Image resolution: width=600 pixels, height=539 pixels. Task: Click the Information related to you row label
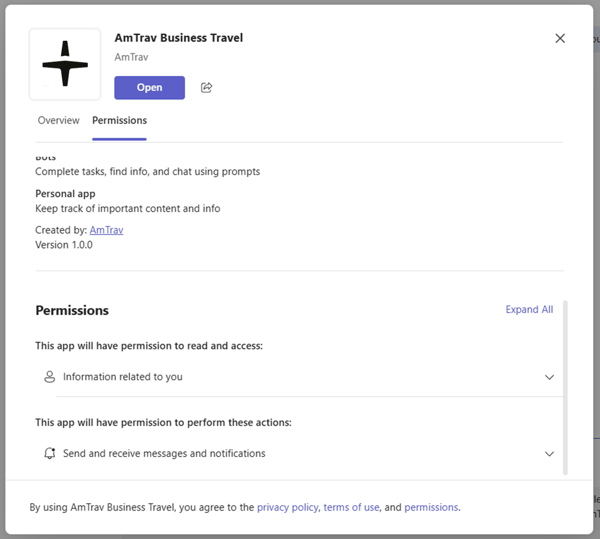click(123, 377)
